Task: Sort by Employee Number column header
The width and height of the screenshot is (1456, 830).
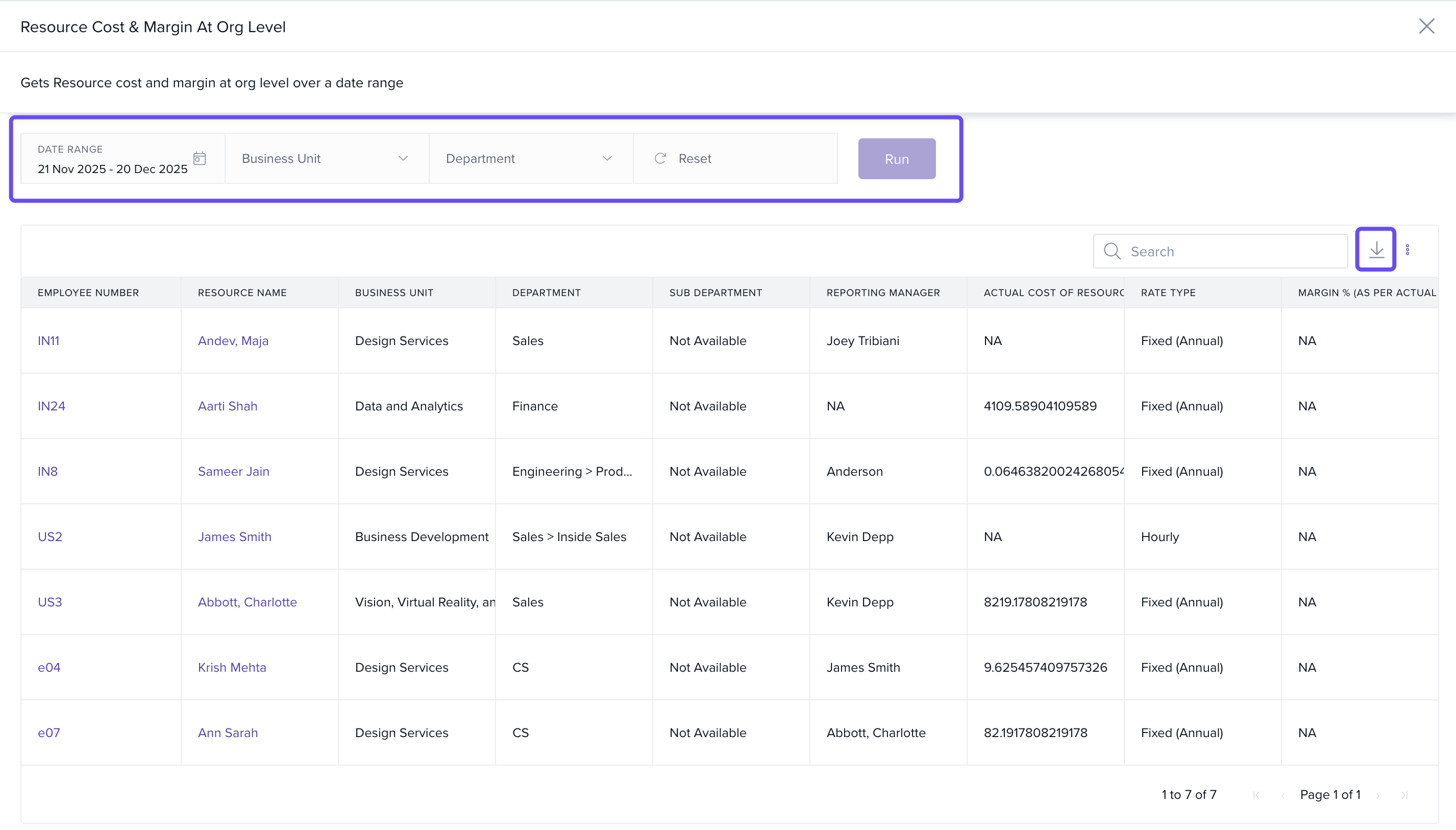Action: point(88,292)
